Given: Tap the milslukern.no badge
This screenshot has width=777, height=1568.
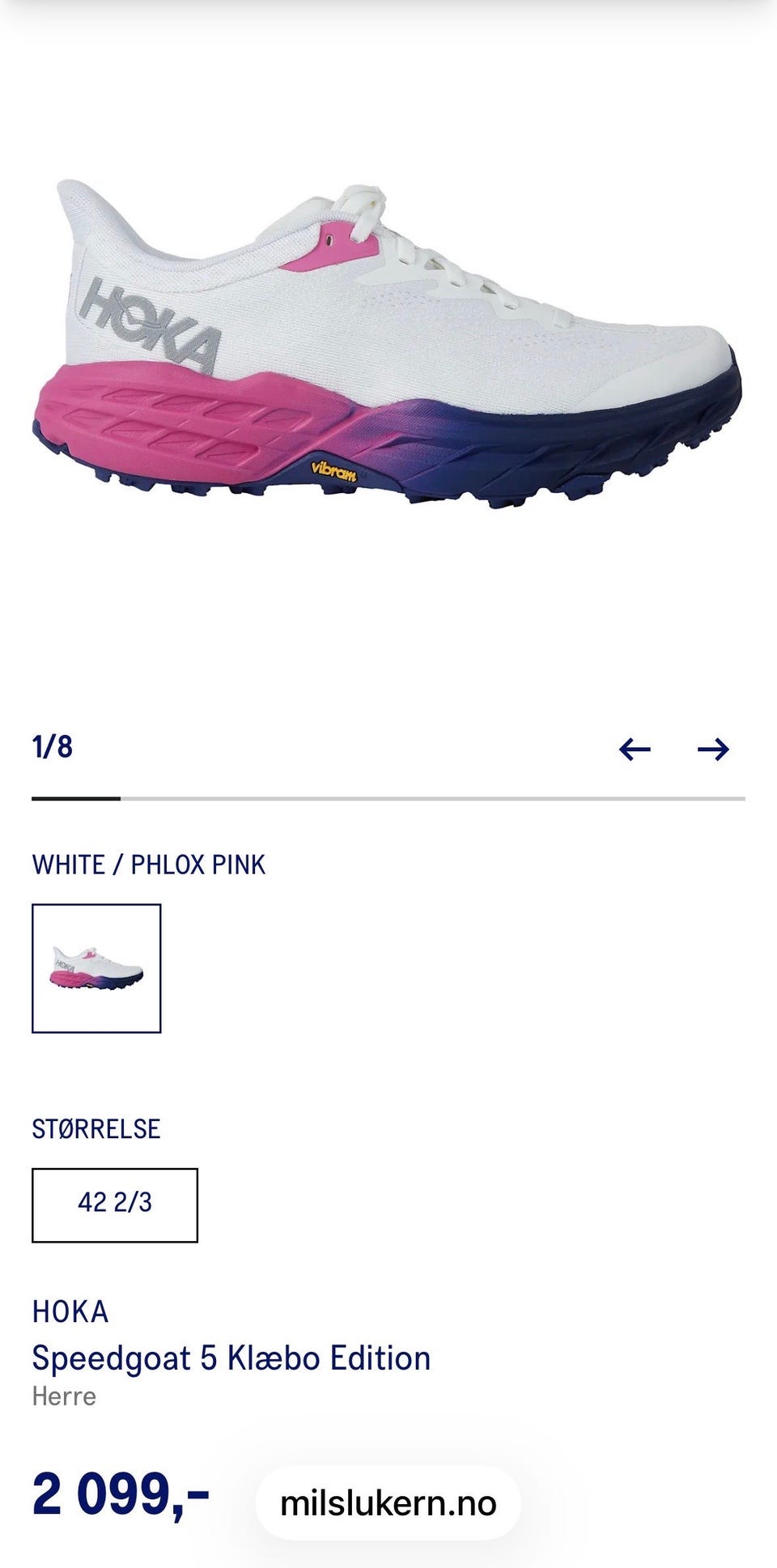Looking at the screenshot, I should click(x=388, y=1502).
